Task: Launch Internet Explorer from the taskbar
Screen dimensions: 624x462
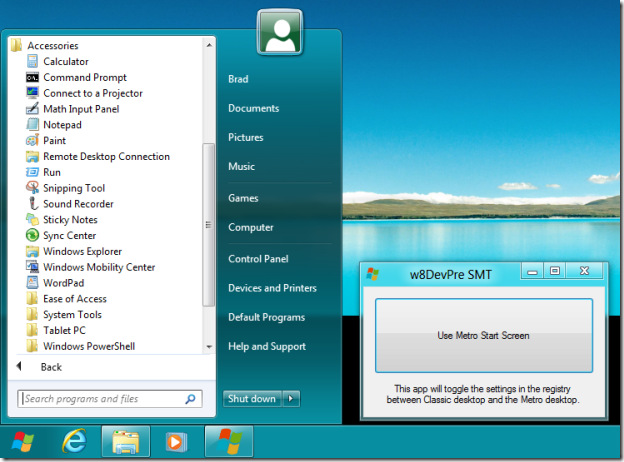Action: pyautogui.click(x=74, y=441)
